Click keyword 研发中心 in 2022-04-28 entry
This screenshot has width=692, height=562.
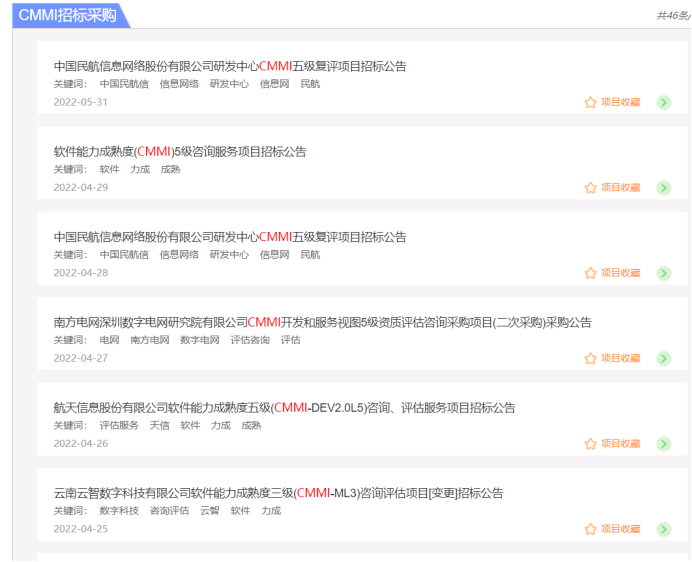[229, 255]
